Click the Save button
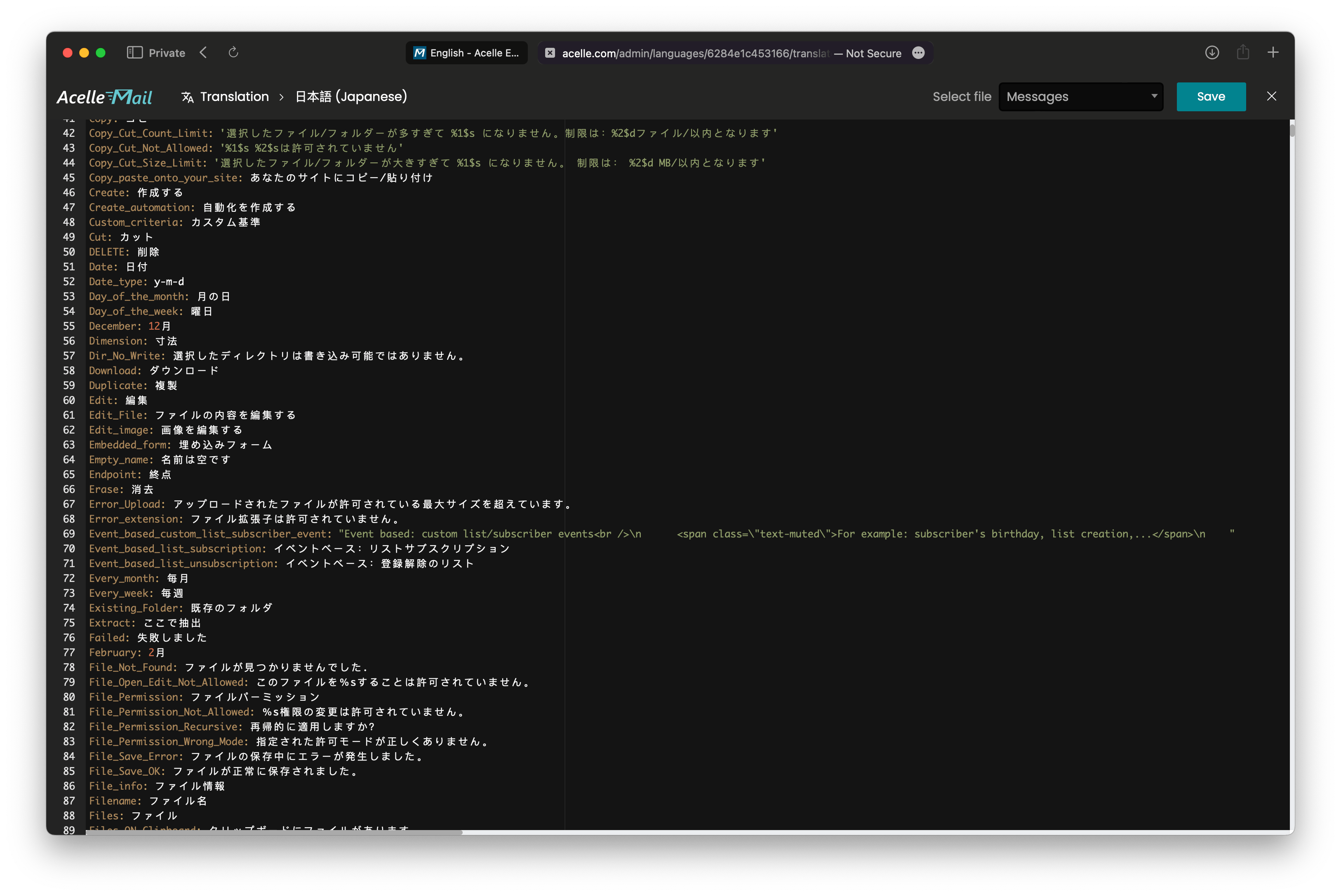This screenshot has width=1341, height=896. tap(1211, 96)
